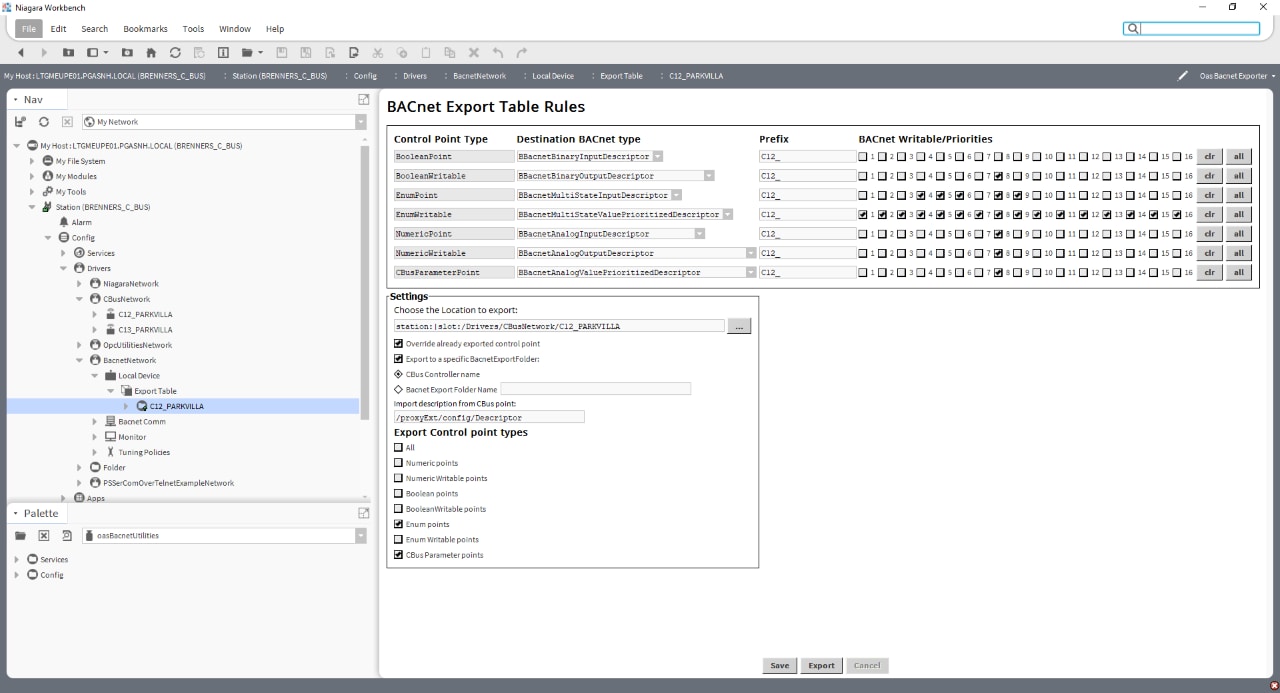Click the toolbar Open folder icon
Screen dimensions: 1280x693
click(x=247, y=52)
